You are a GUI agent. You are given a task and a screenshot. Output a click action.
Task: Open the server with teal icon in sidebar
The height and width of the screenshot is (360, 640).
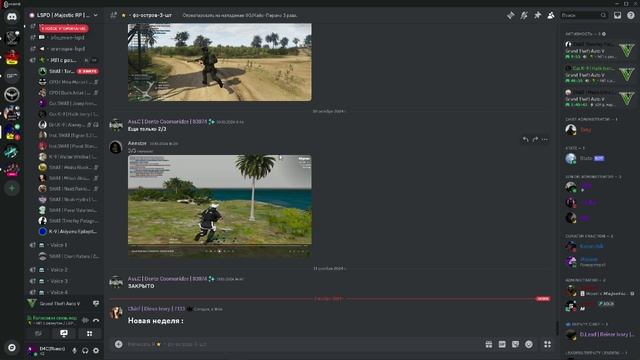[12, 151]
